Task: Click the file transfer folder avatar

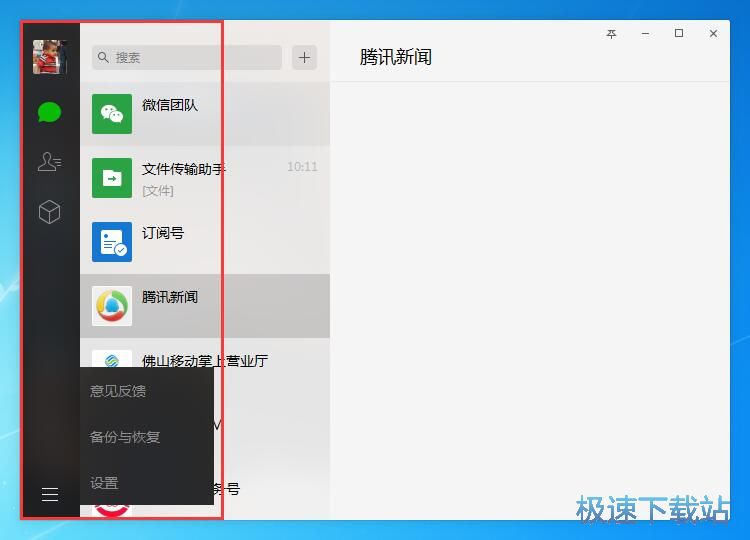Action: coord(112,178)
